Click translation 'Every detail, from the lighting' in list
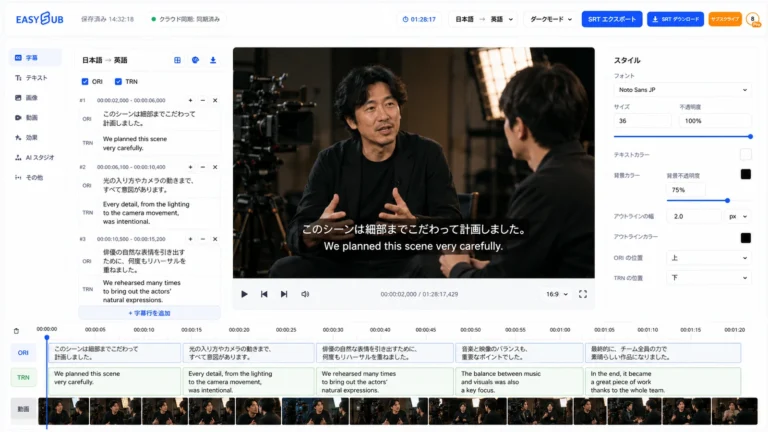The width and height of the screenshot is (768, 432). (146, 213)
